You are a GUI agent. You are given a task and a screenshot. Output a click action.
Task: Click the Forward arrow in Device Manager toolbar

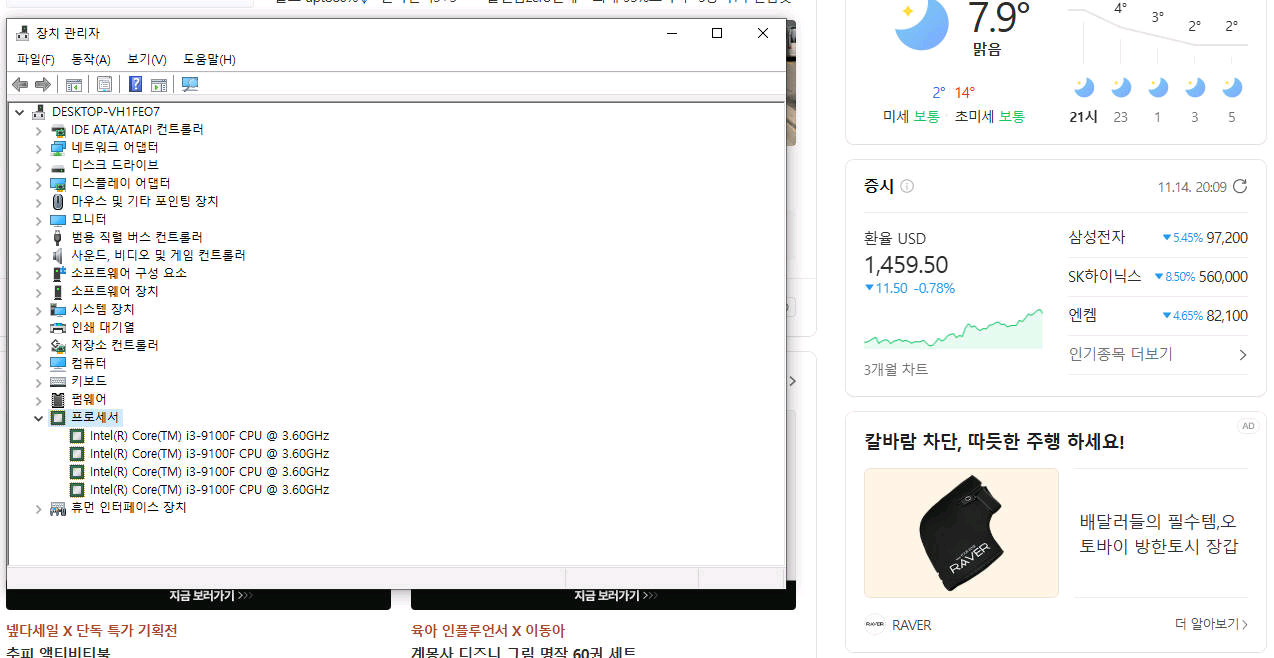(42, 84)
